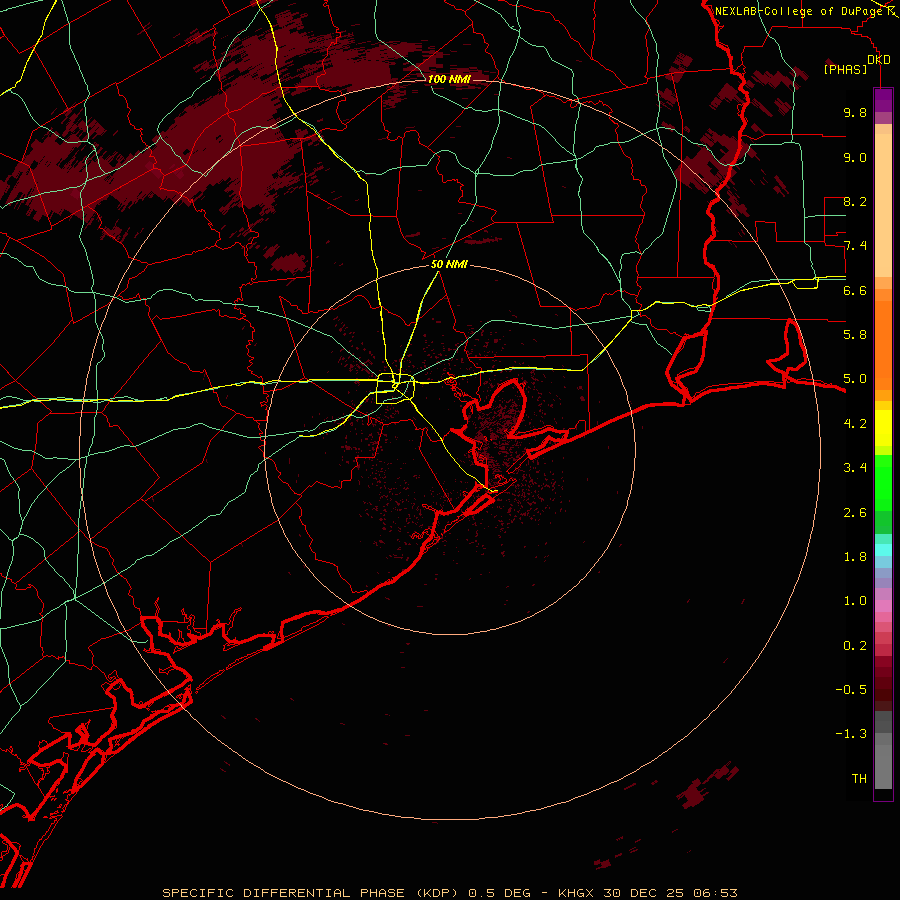Click the 2.6 scale value

tap(855, 513)
